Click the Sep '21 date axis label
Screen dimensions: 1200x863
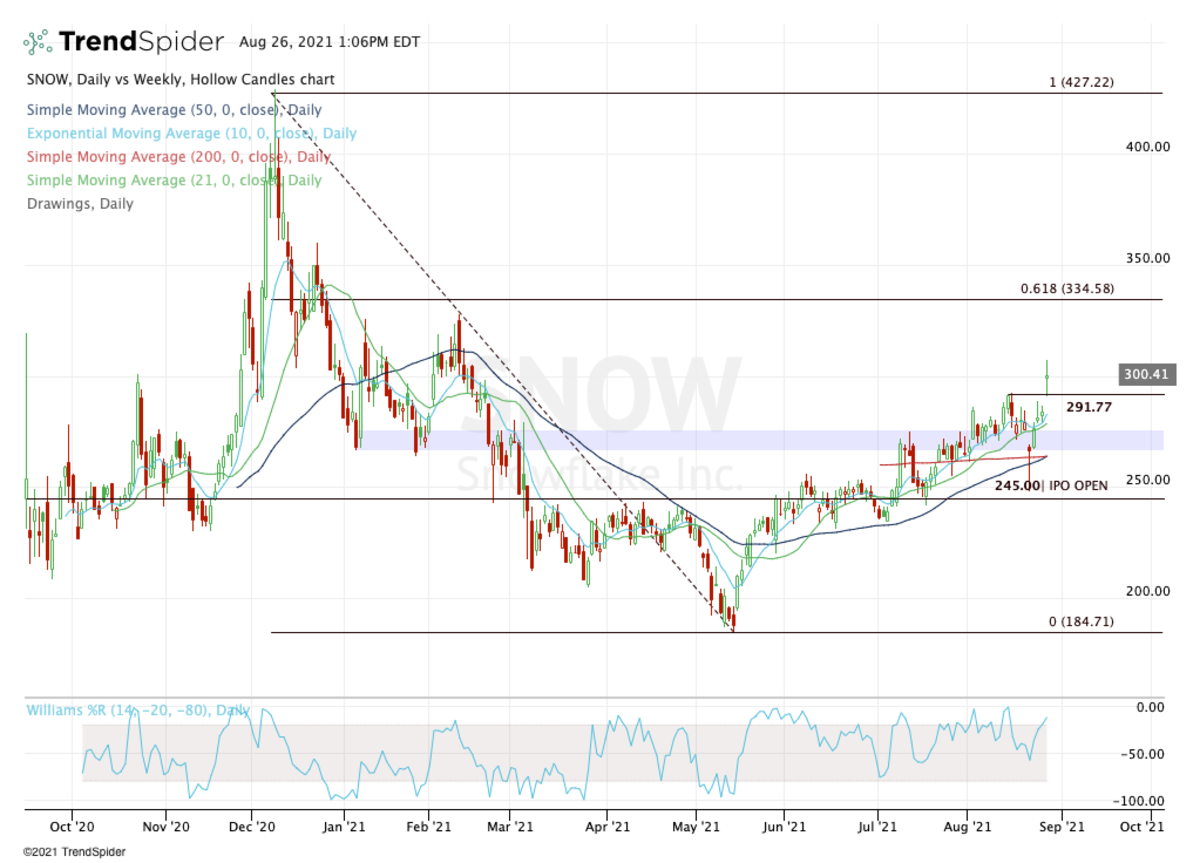(1060, 828)
